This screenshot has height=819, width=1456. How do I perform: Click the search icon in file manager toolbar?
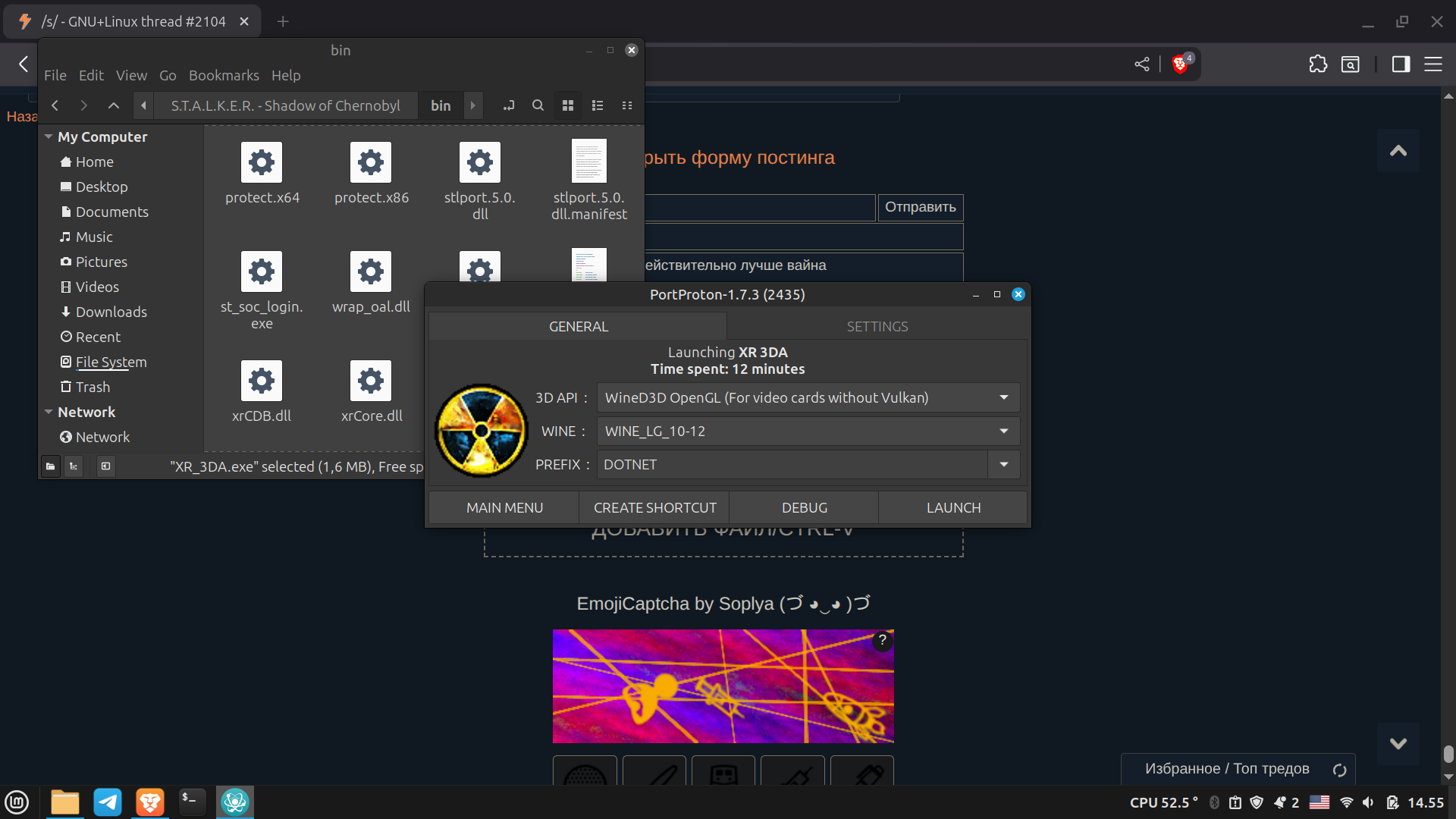pos(538,105)
